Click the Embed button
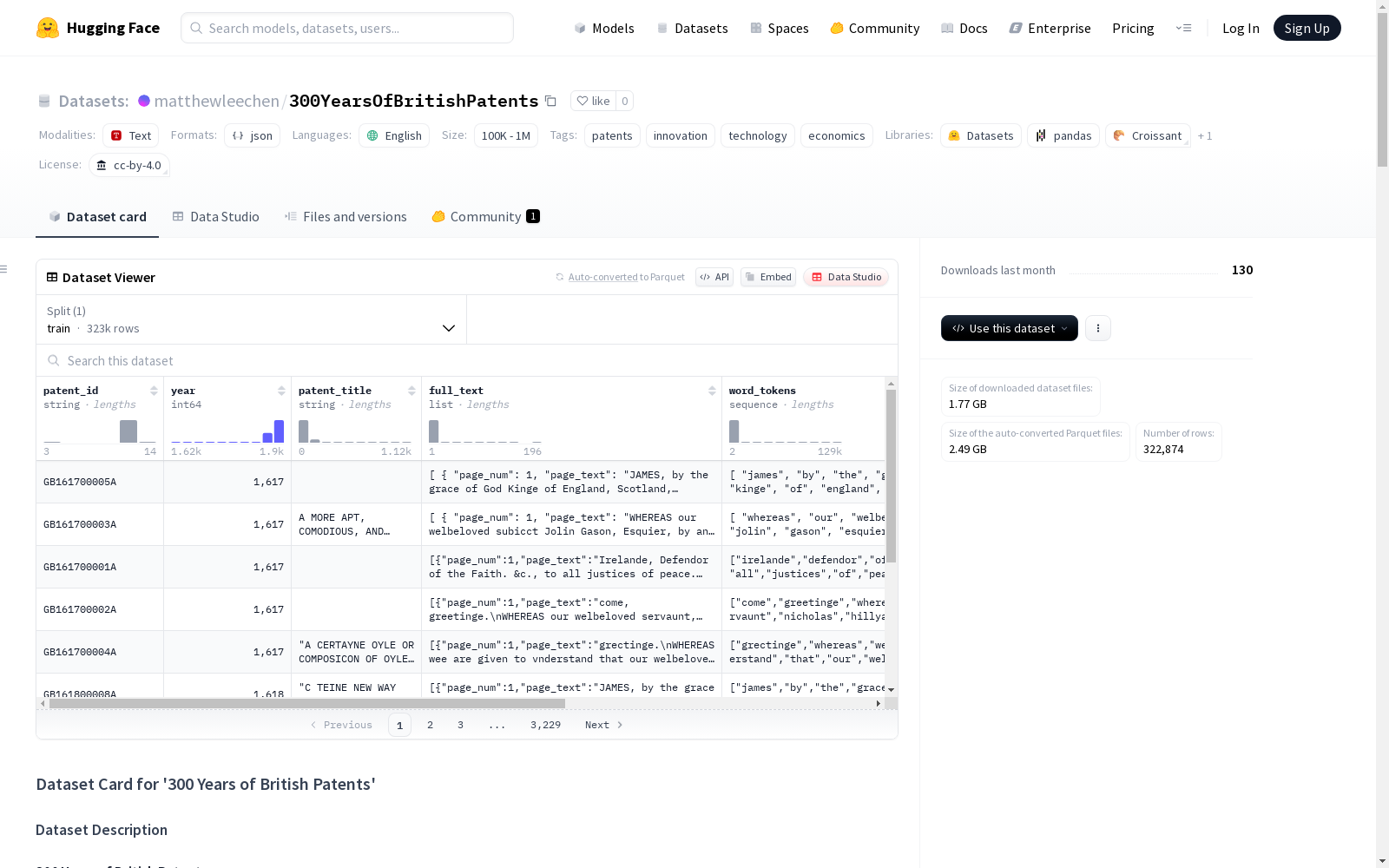Image resolution: width=1389 pixels, height=868 pixels. pyautogui.click(x=768, y=277)
